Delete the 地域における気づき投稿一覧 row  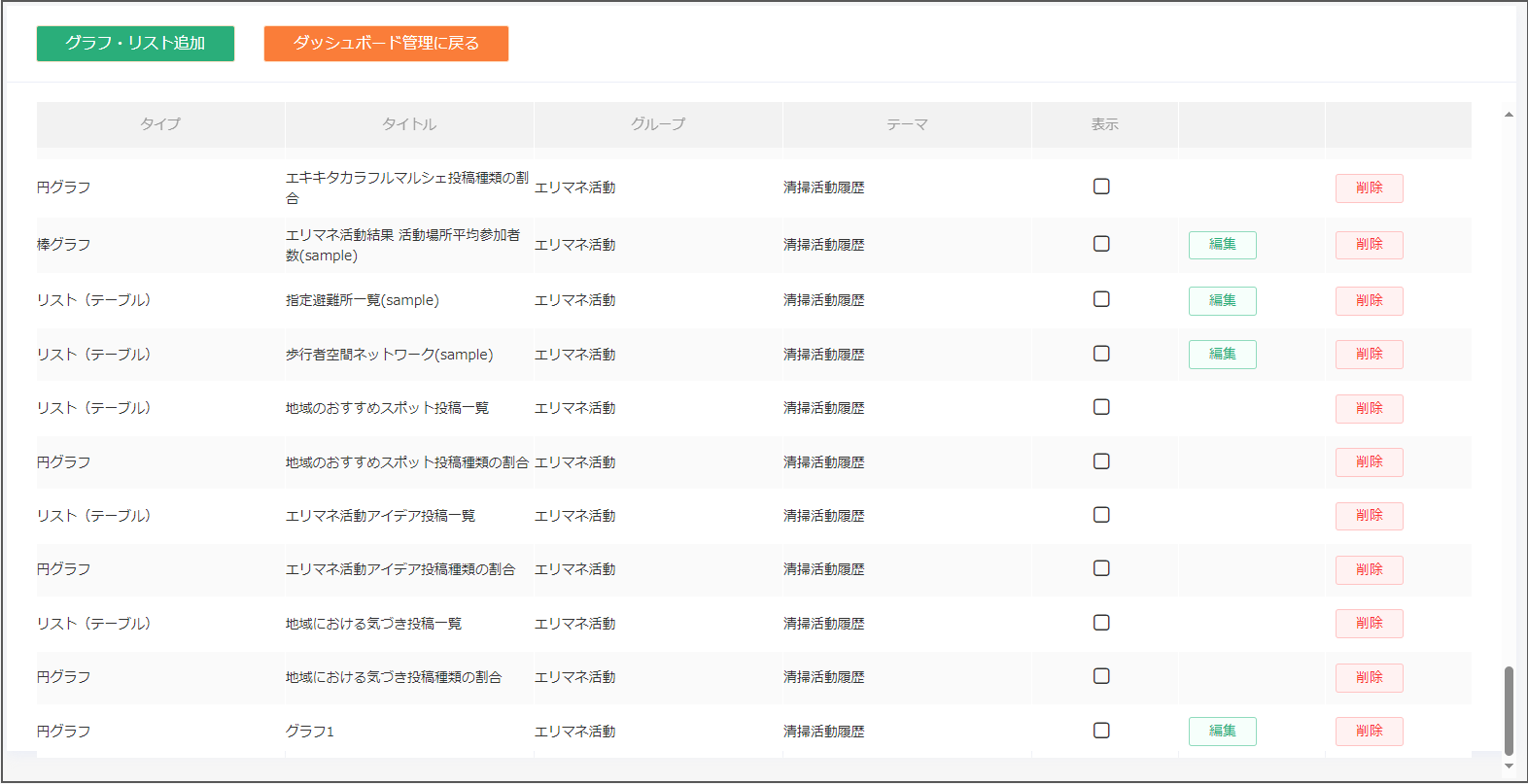point(1370,624)
